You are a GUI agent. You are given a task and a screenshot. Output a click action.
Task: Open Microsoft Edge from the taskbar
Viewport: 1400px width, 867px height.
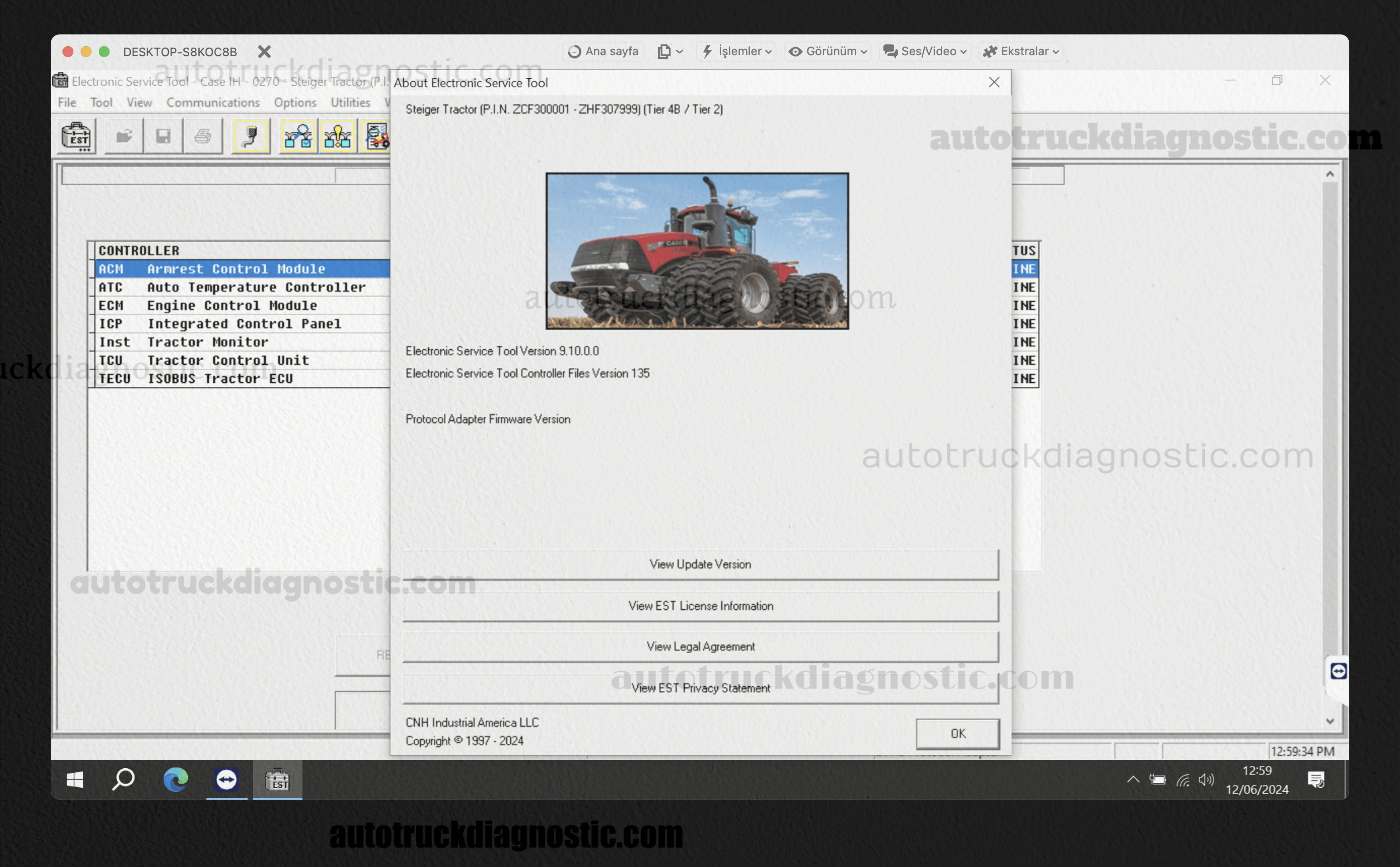click(x=175, y=780)
